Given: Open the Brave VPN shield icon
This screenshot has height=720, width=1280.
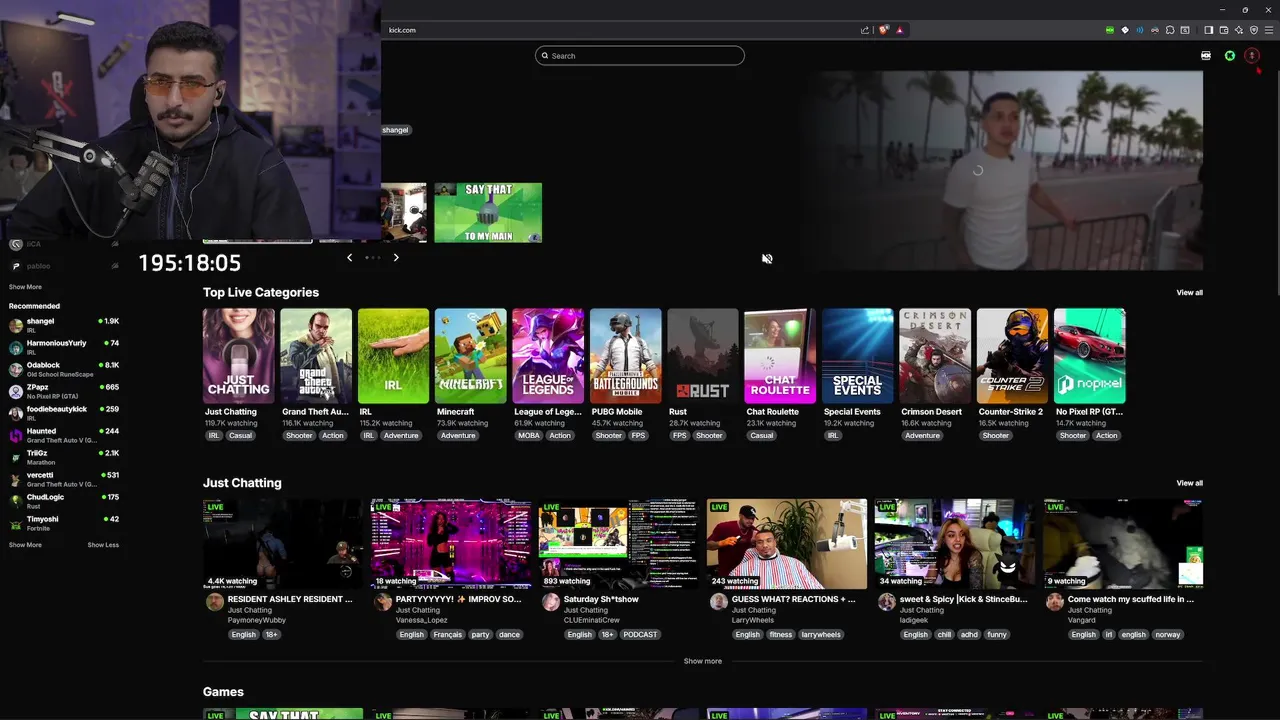Looking at the screenshot, I should coord(1254,30).
